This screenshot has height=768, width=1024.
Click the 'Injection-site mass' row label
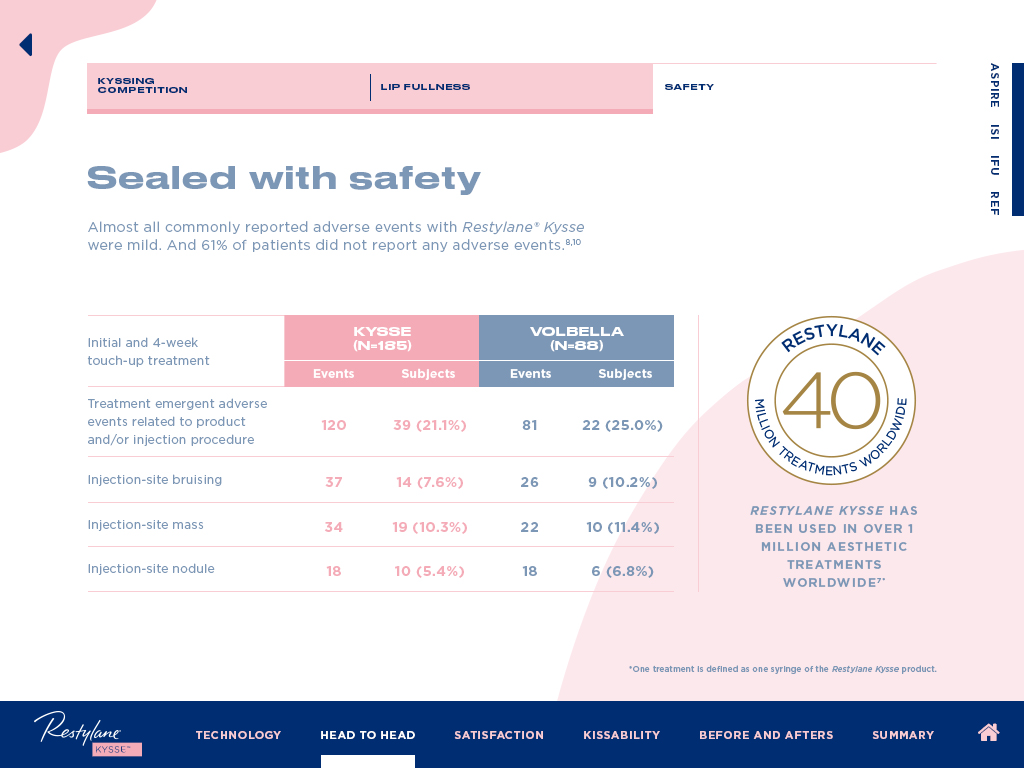146,524
